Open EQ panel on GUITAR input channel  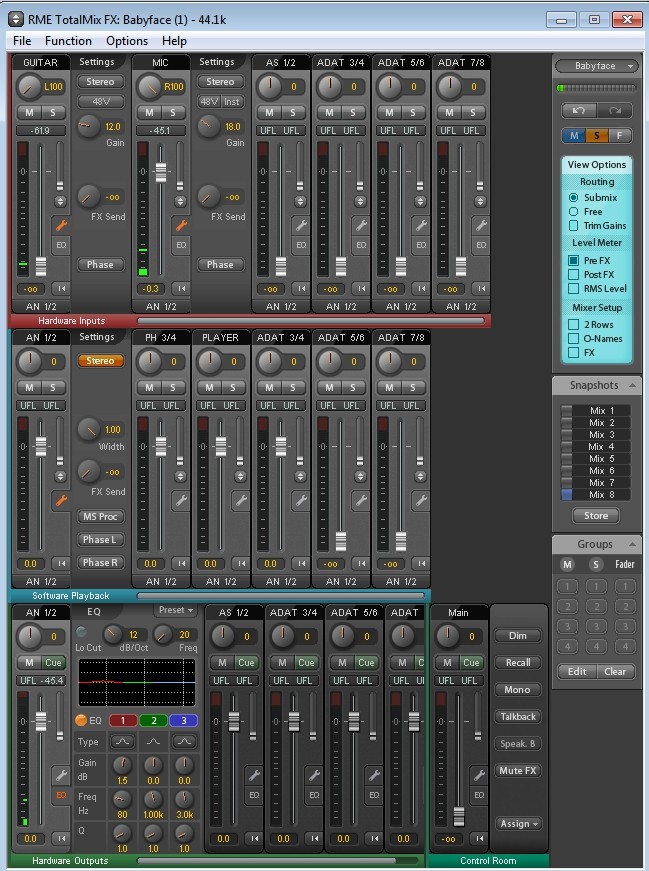click(x=61, y=245)
